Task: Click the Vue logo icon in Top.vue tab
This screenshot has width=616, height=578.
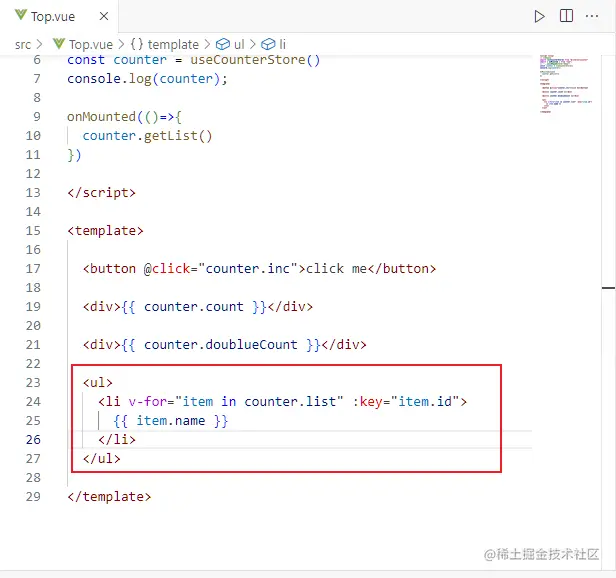Action: click(x=21, y=15)
